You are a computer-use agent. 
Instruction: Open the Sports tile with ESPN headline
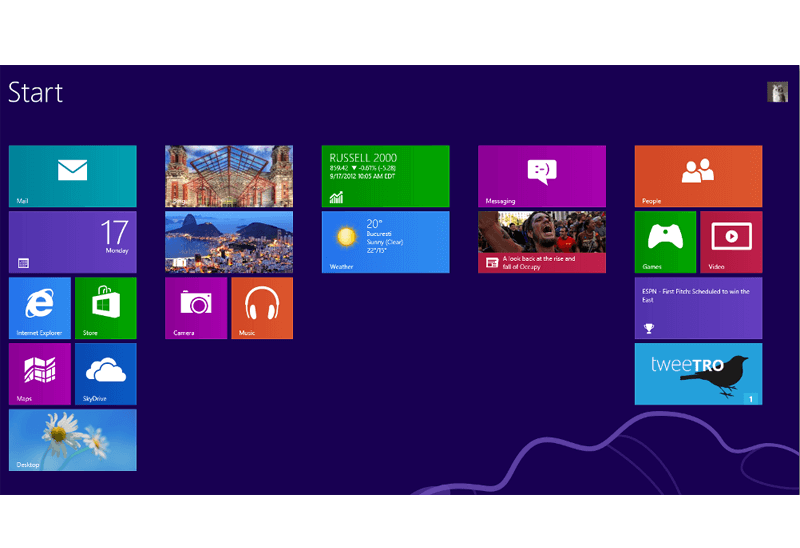point(698,308)
